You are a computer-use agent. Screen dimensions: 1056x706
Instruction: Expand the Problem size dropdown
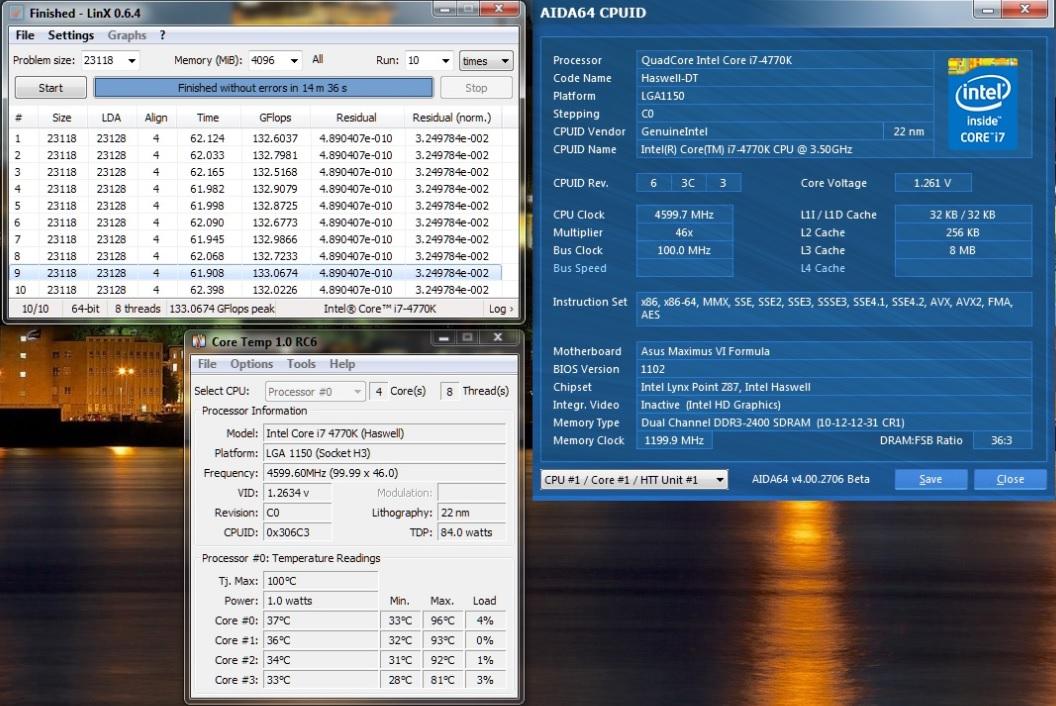point(132,61)
